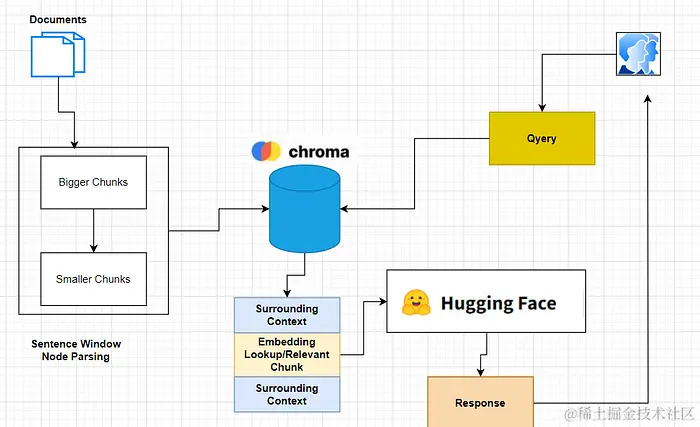
Task: Click the Hugging Face emoji logo
Action: (416, 302)
